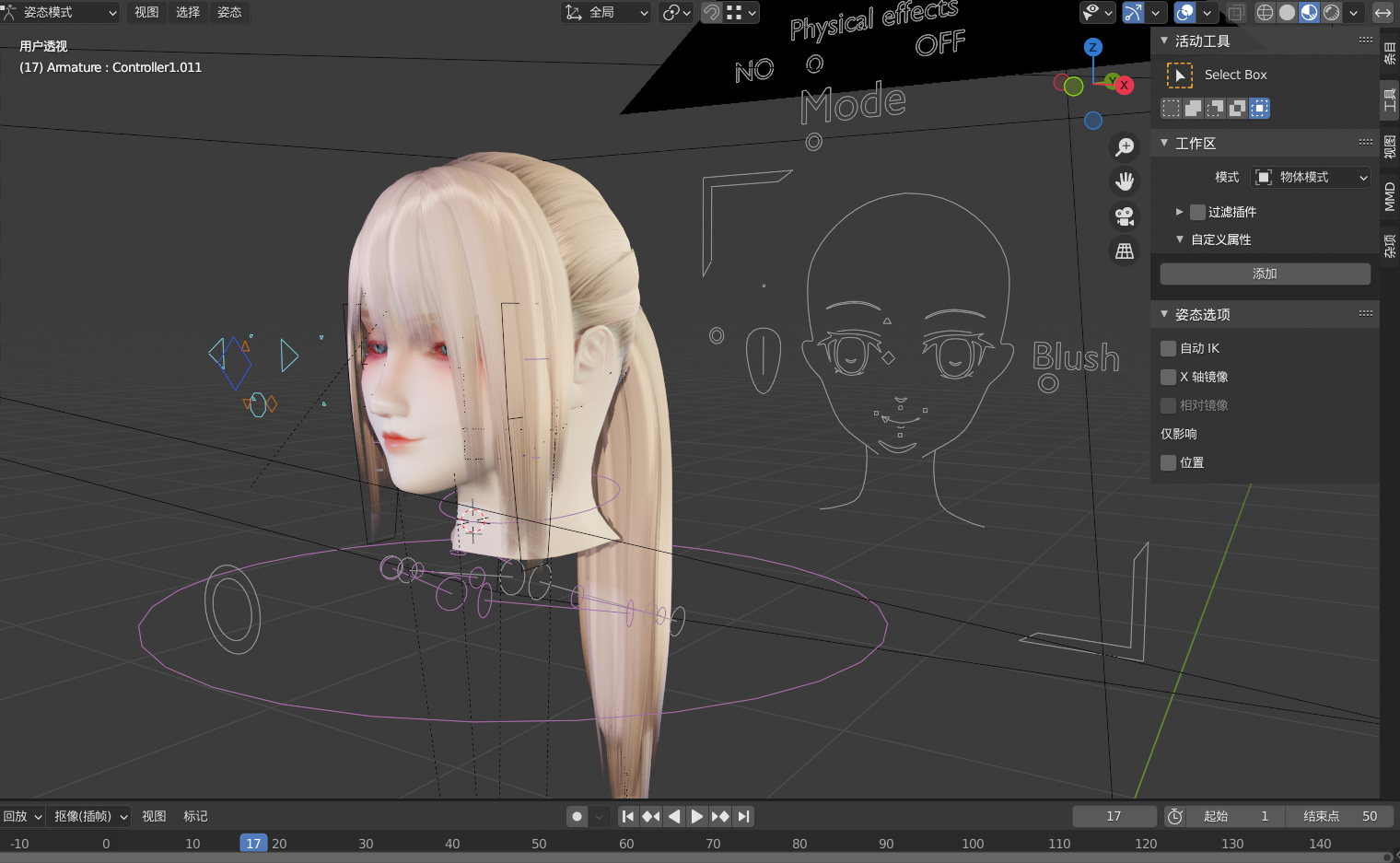Jump to end frame button
The height and width of the screenshot is (863, 1400).
[743, 816]
